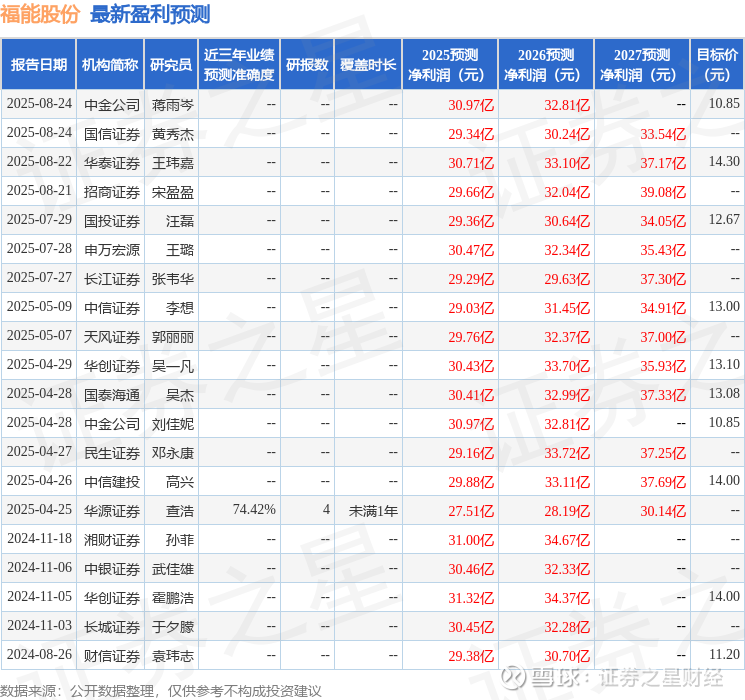Click the date 2025-08-21
The width and height of the screenshot is (745, 700).
pyautogui.click(x=39, y=191)
